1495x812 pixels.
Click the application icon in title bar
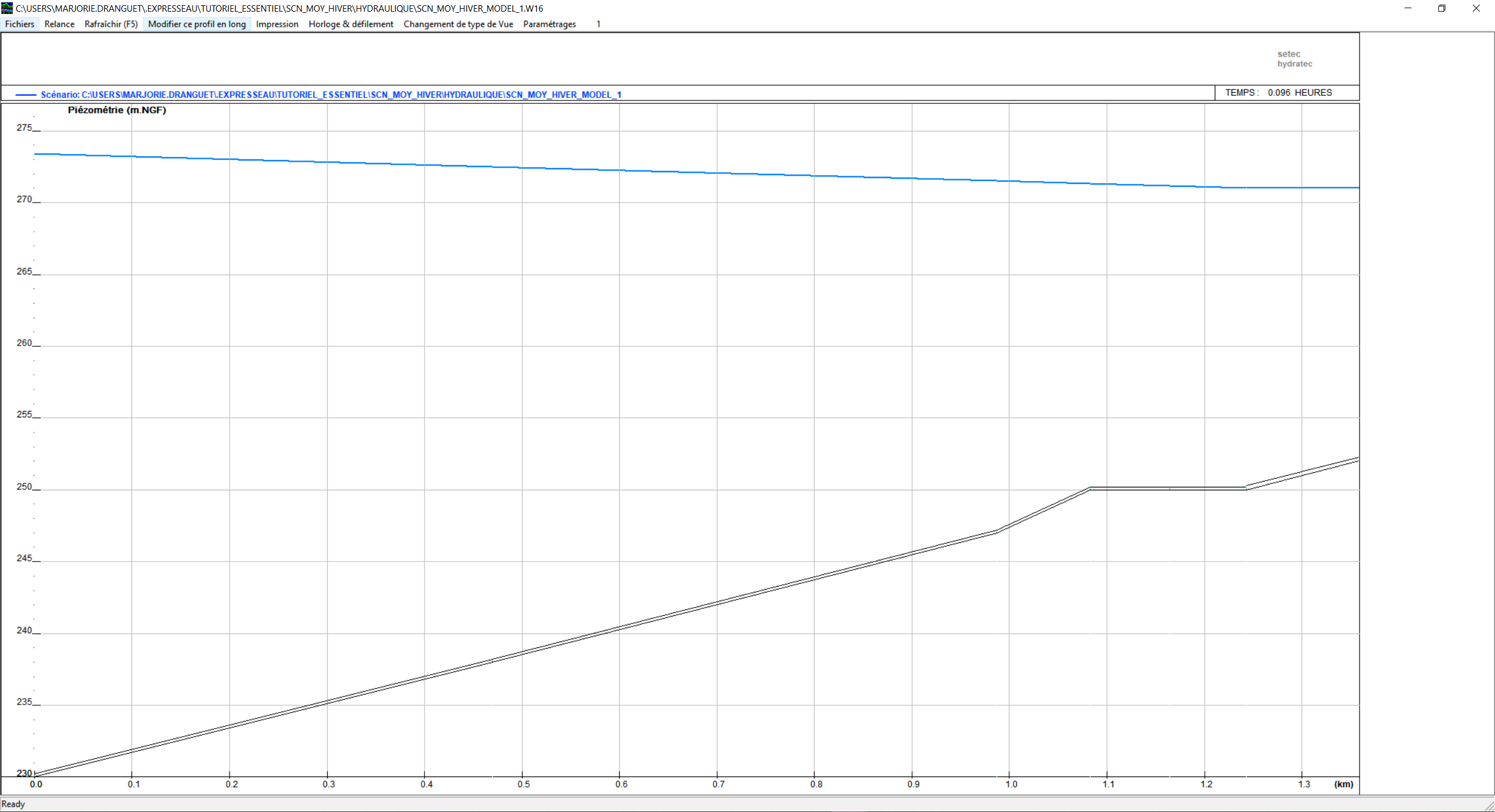coord(7,8)
